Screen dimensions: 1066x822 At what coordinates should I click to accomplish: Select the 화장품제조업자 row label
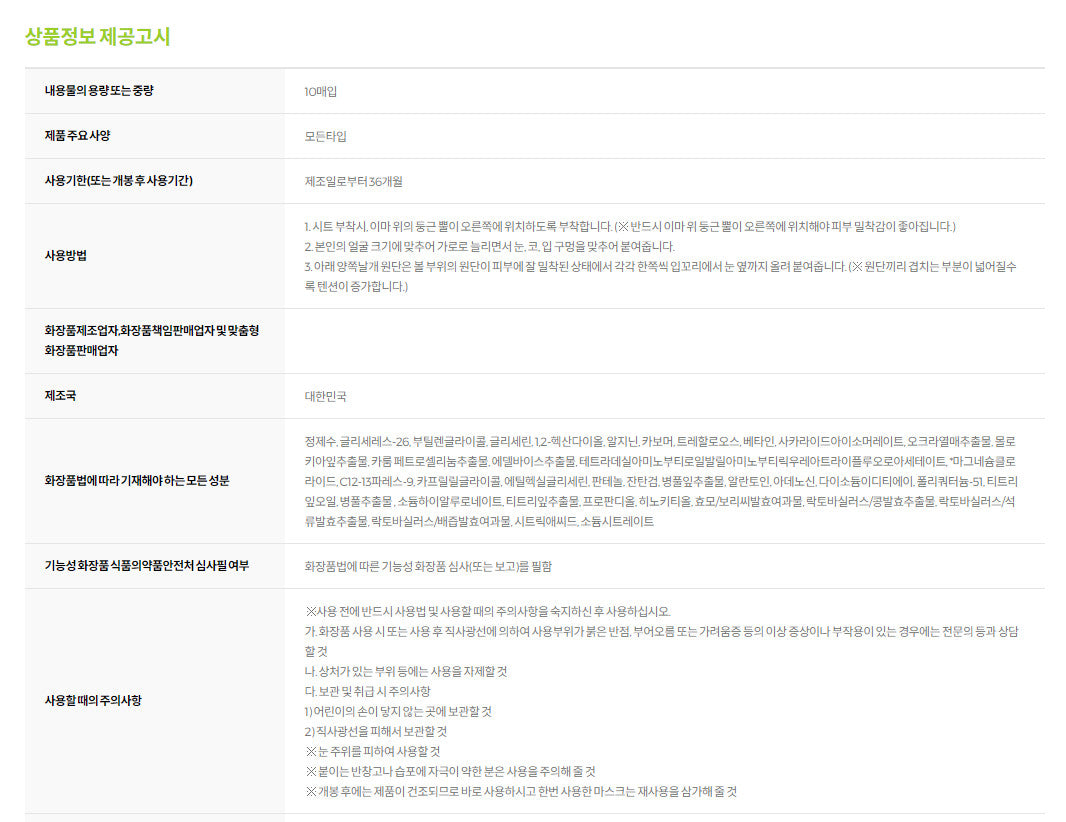(152, 340)
